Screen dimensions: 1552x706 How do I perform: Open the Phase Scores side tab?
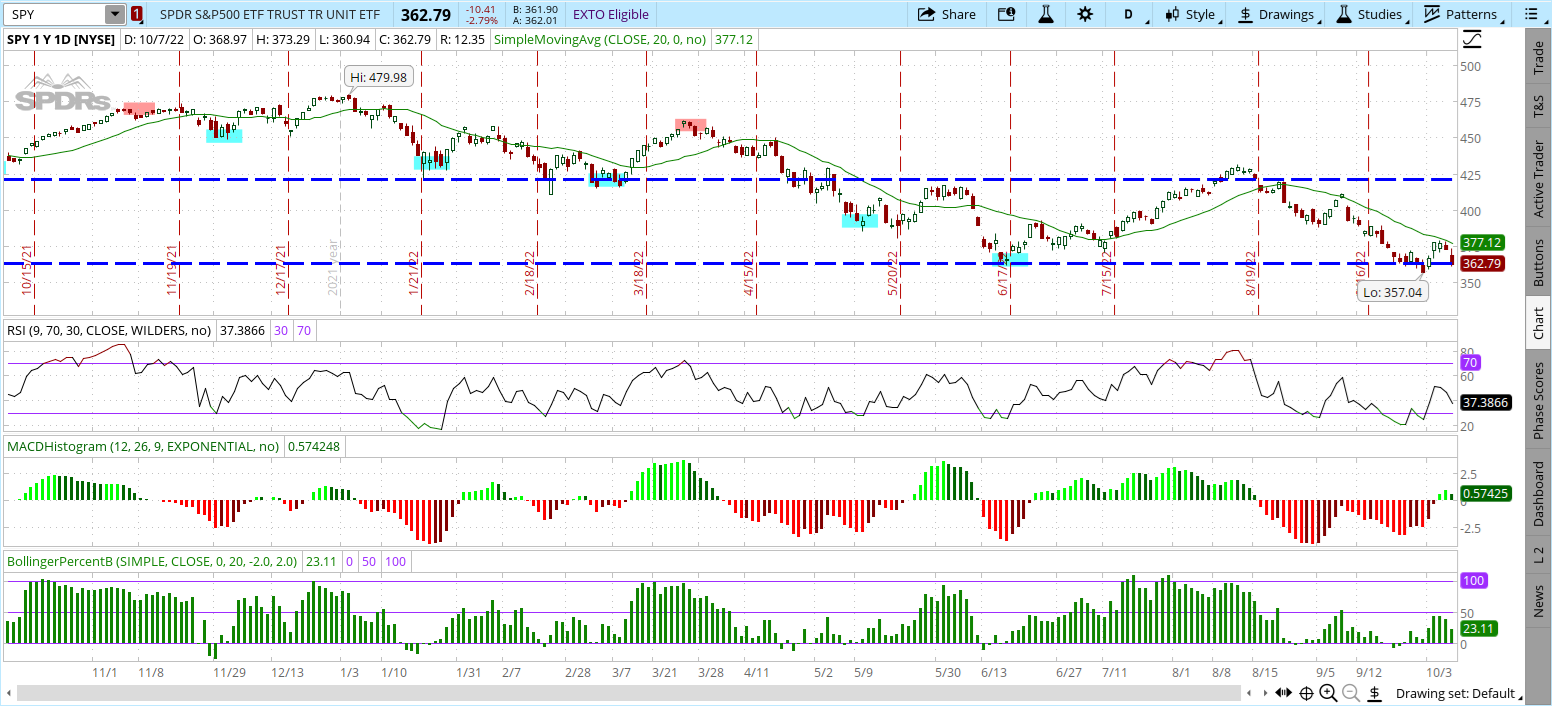(x=1539, y=400)
